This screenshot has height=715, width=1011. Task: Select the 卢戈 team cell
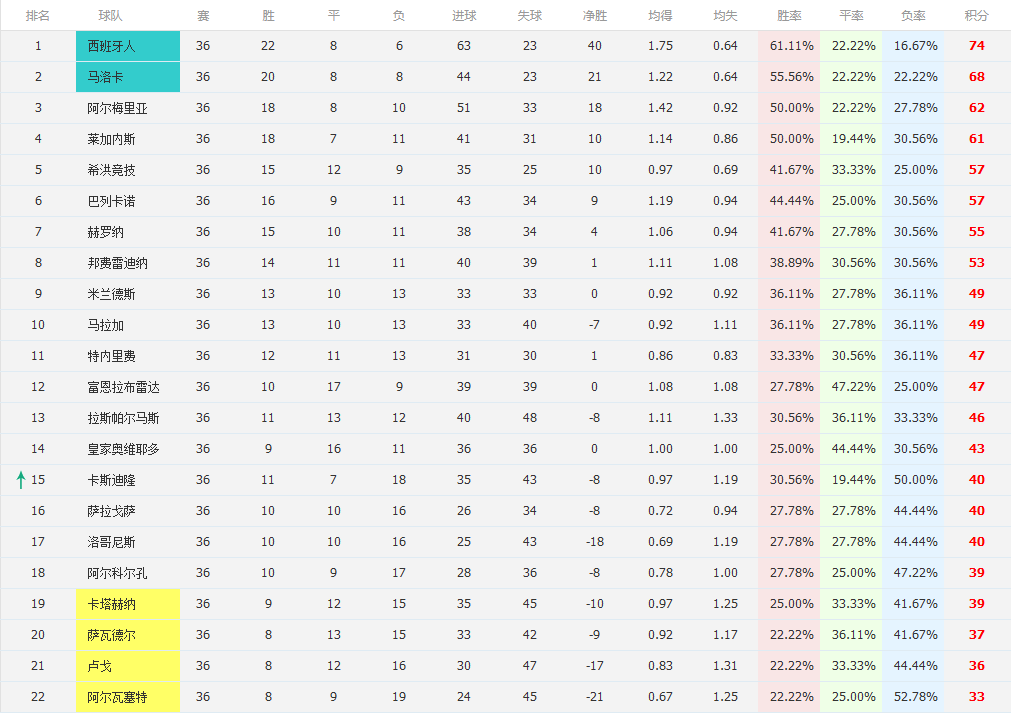pyautogui.click(x=99, y=666)
